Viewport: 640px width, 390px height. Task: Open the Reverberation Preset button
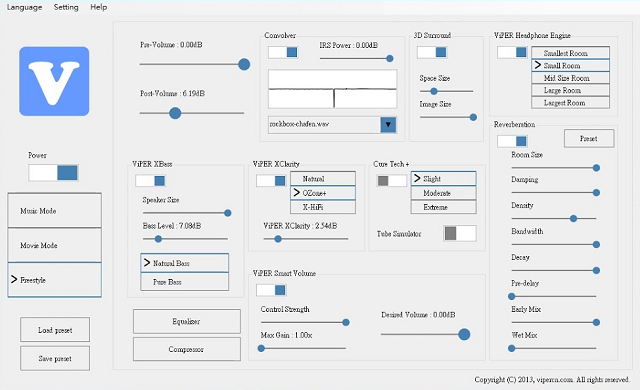(589, 139)
